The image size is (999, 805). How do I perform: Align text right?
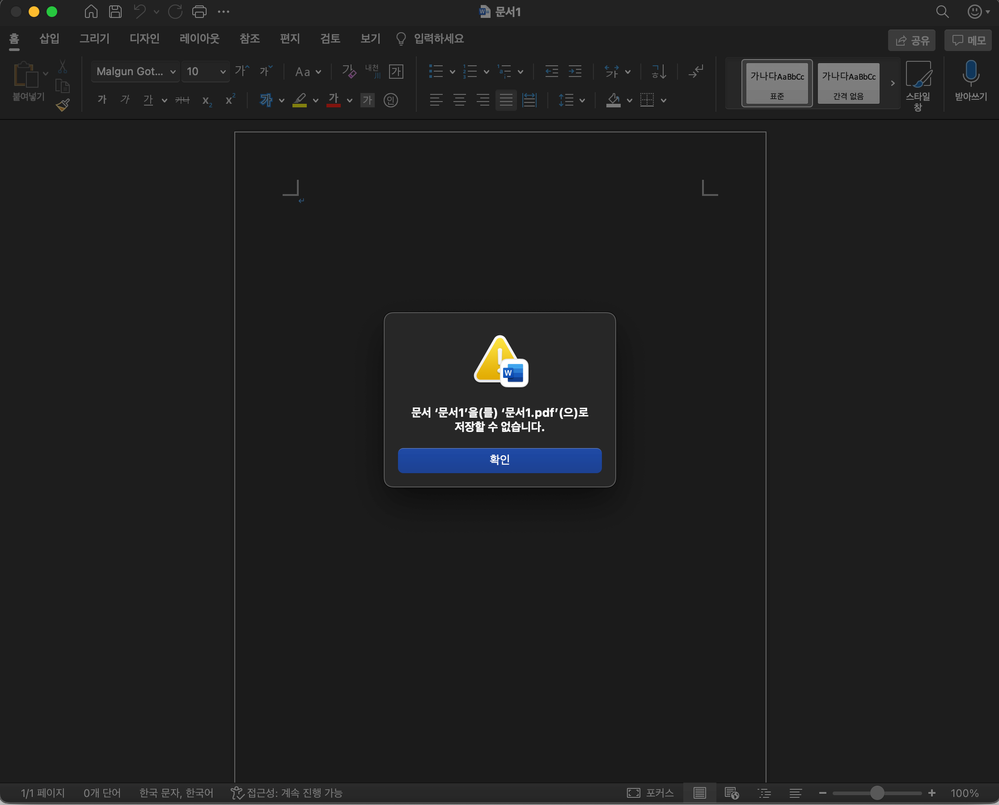coord(483,100)
